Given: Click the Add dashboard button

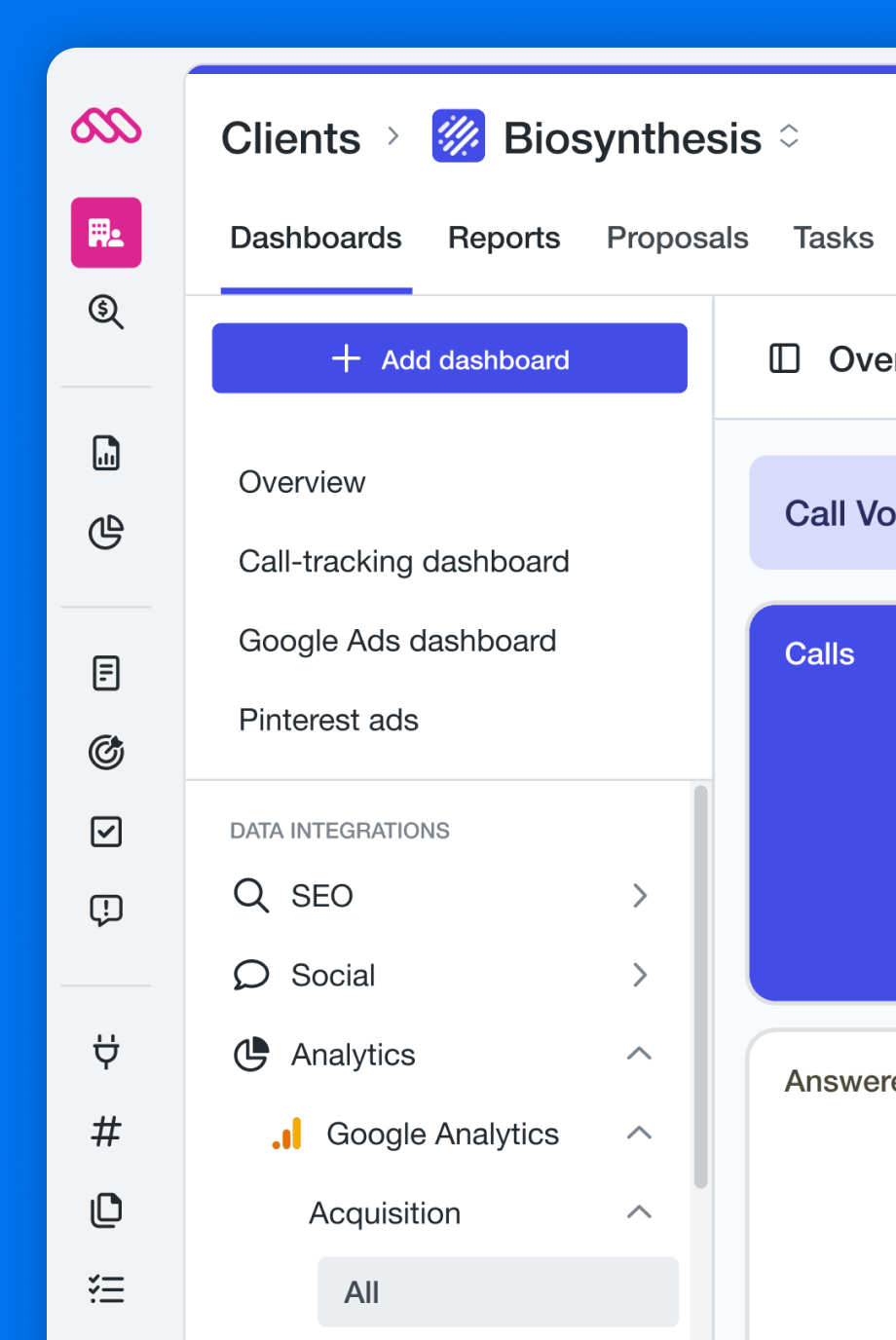Looking at the screenshot, I should point(450,358).
